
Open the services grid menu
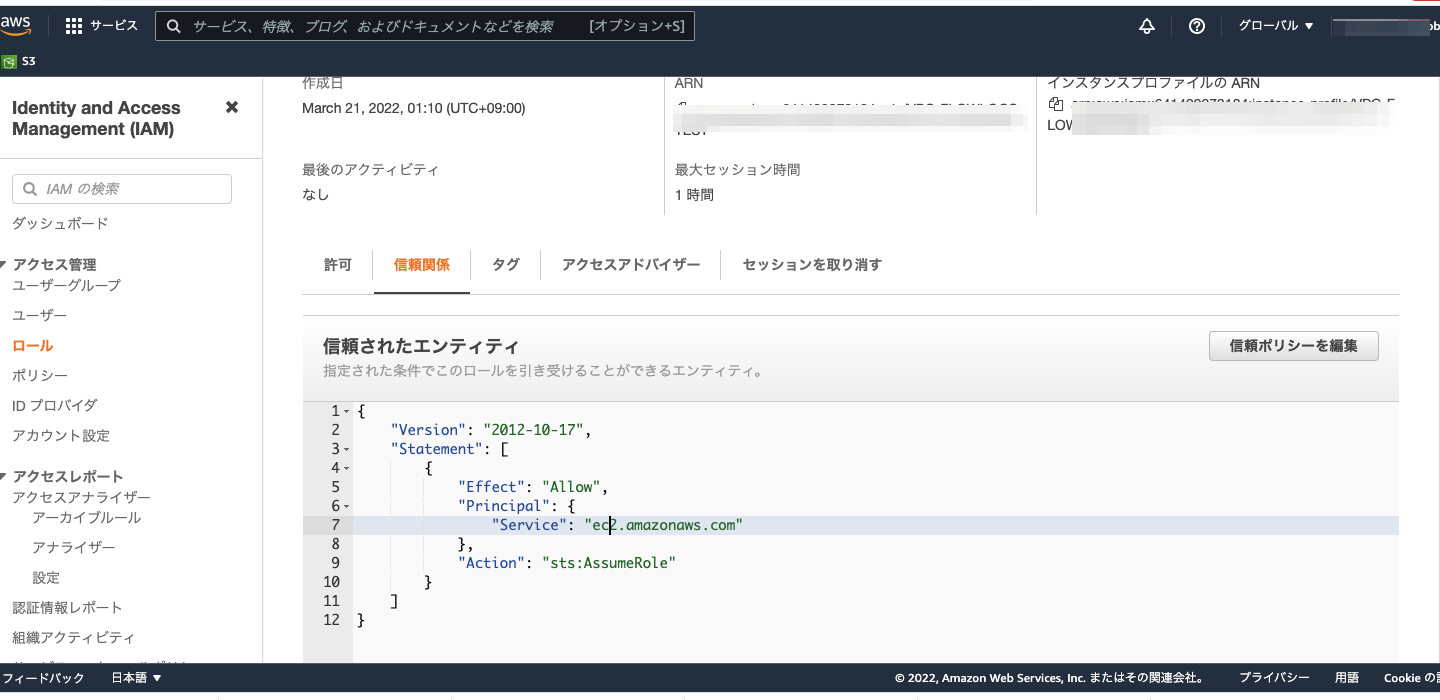coord(74,26)
